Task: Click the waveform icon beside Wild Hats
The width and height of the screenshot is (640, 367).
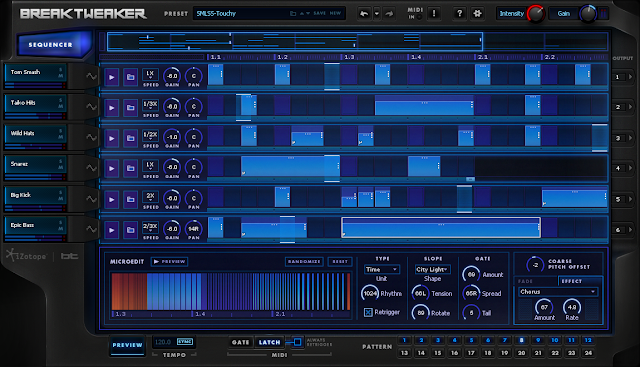Action: click(x=91, y=137)
